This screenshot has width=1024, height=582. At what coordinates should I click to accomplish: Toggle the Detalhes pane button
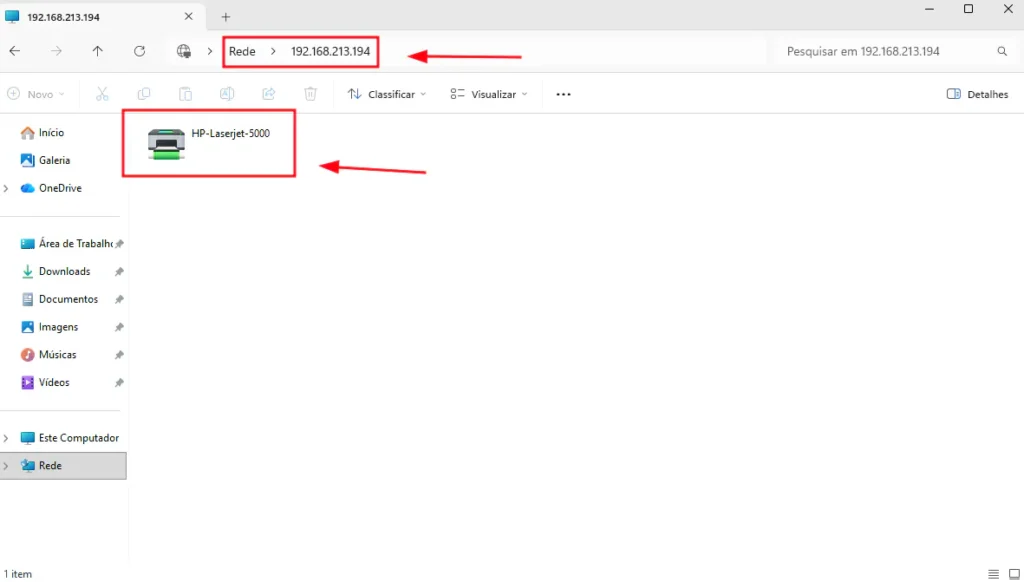(977, 94)
